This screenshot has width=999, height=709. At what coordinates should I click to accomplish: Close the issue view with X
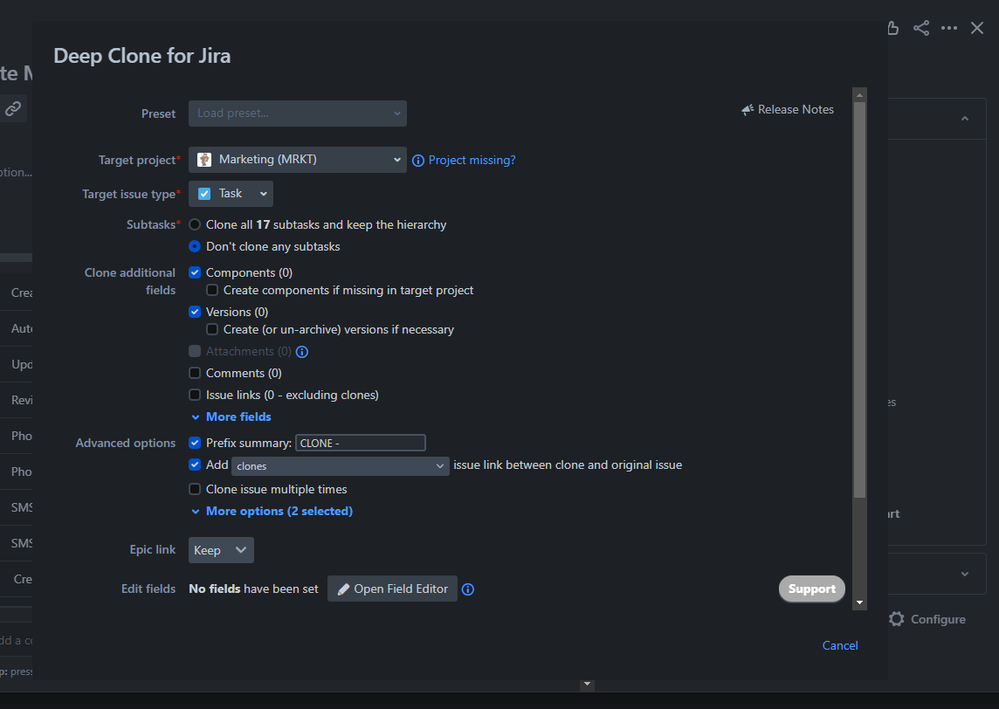tap(977, 28)
